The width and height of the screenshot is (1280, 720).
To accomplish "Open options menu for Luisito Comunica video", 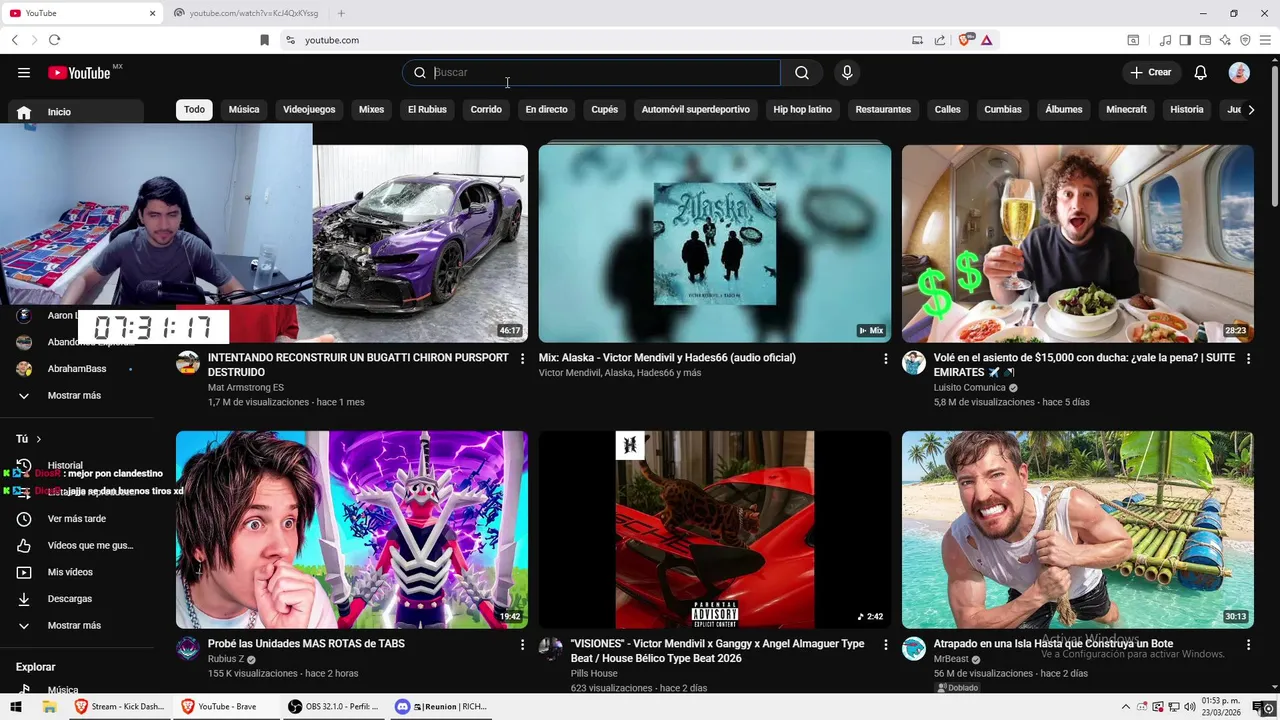I will tap(1248, 358).
